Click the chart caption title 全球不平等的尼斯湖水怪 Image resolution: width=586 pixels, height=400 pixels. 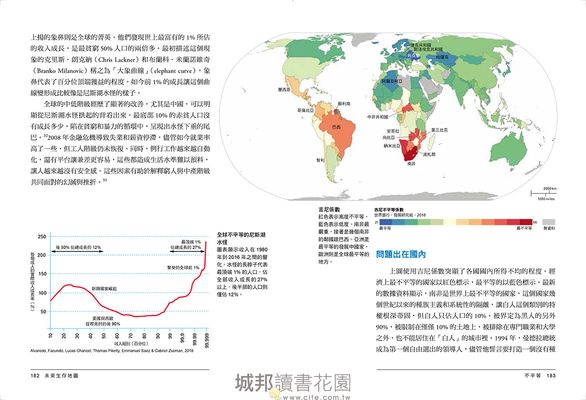(242, 238)
